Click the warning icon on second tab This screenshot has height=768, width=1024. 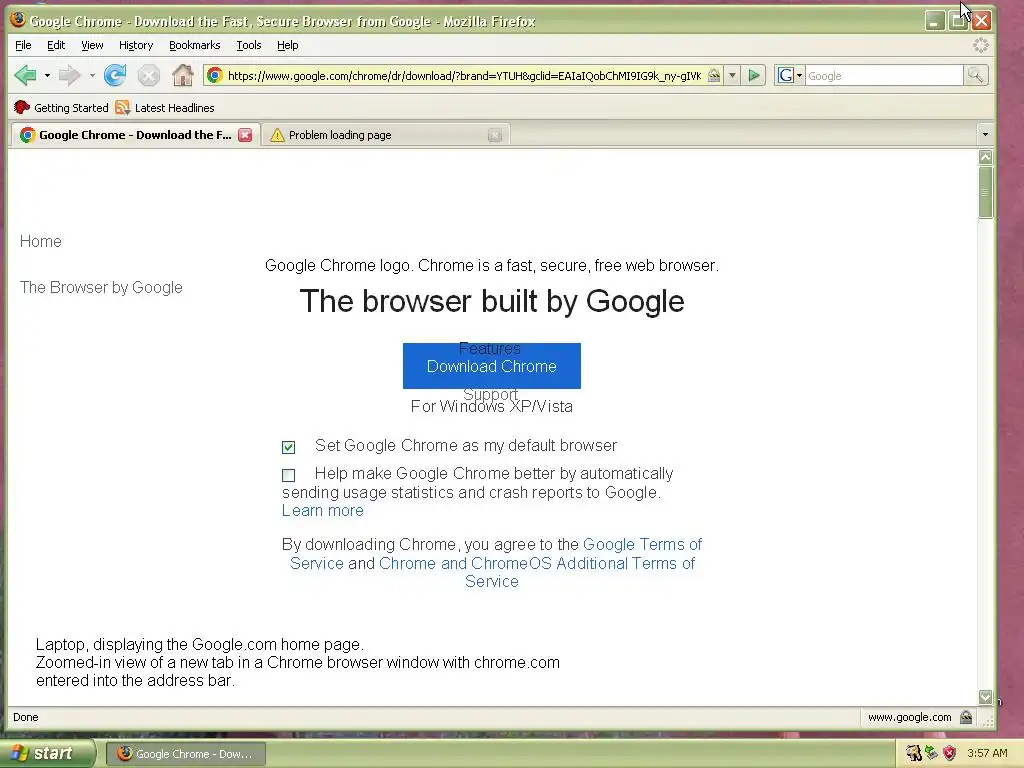pyautogui.click(x=278, y=135)
